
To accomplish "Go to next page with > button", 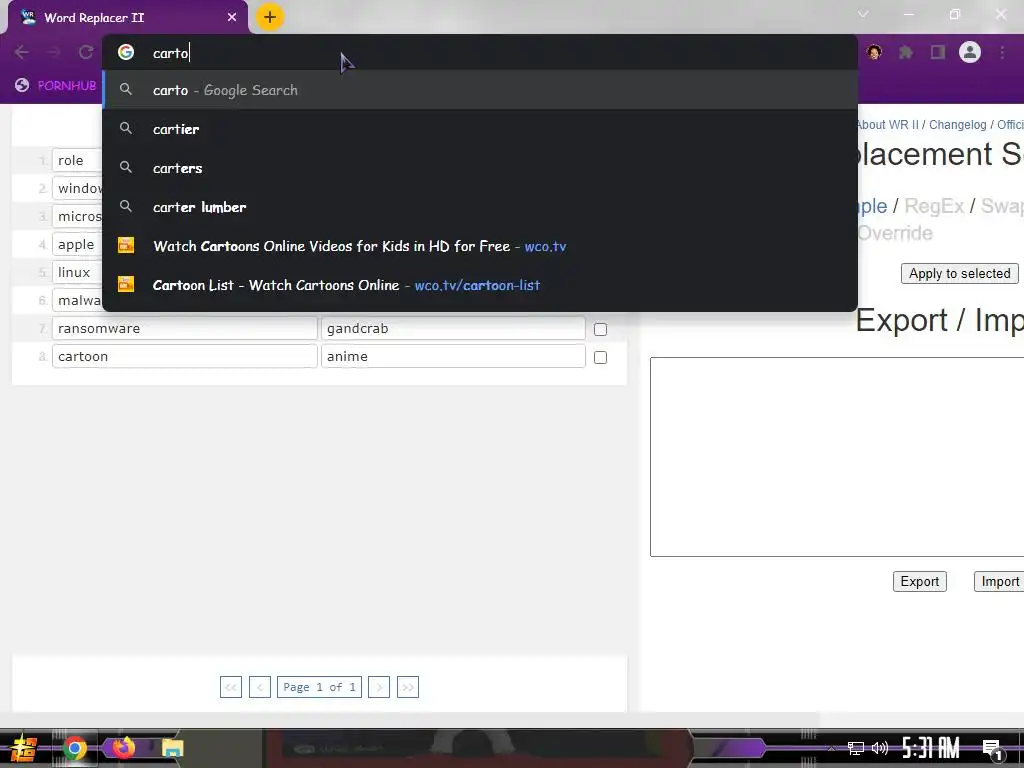I will pos(379,687).
